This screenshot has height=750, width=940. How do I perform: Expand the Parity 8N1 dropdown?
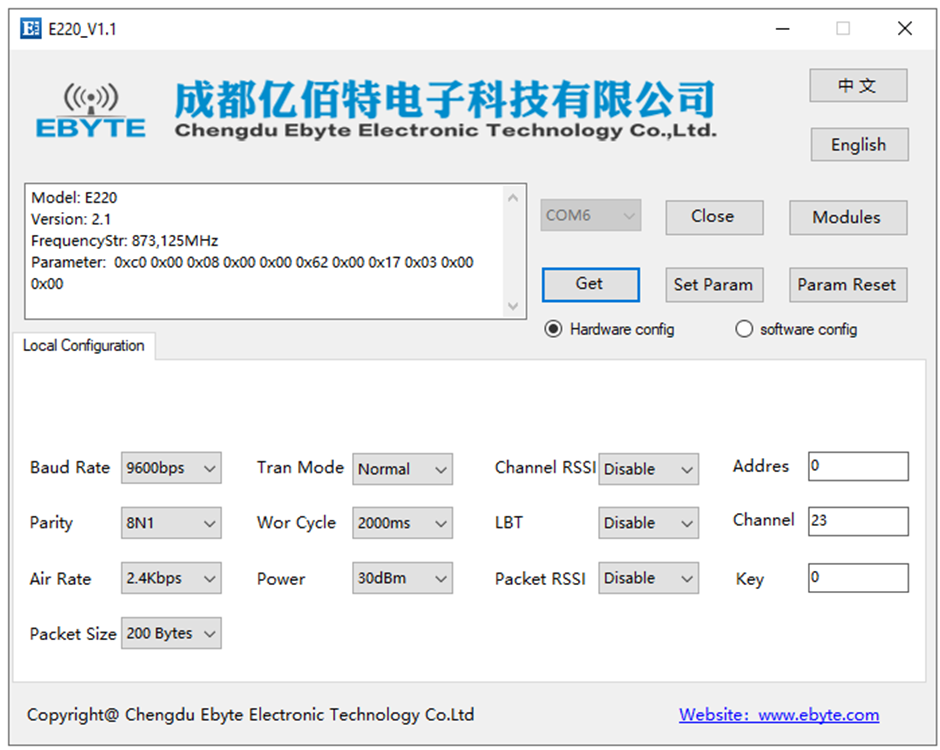pyautogui.click(x=171, y=523)
